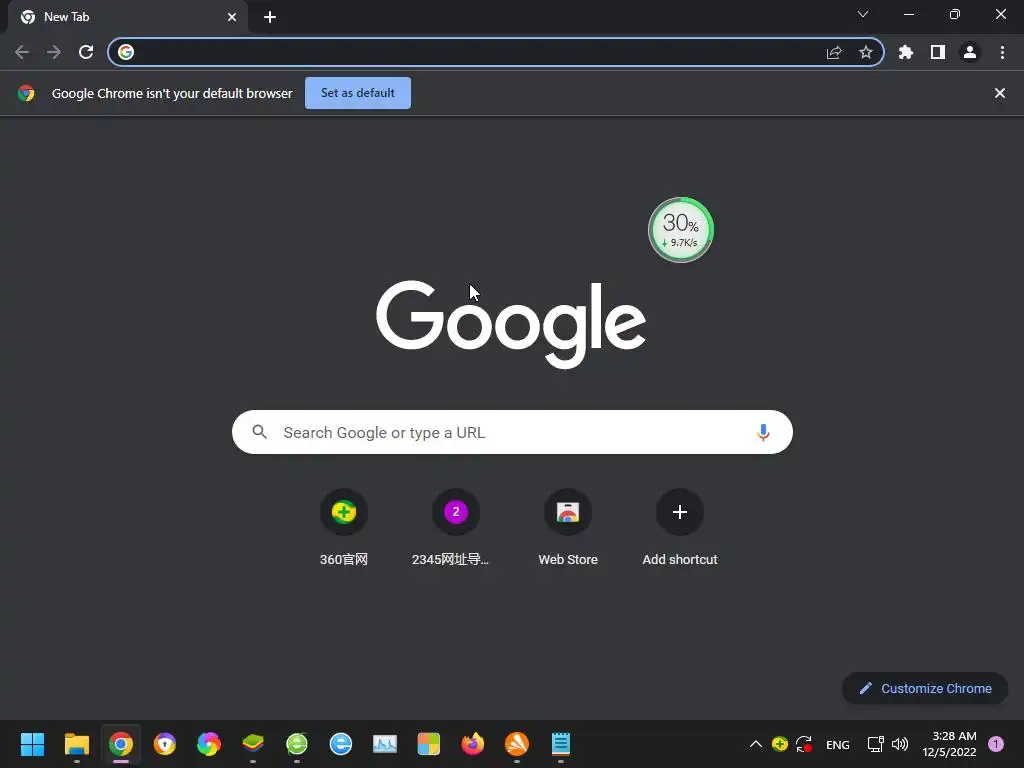The height and width of the screenshot is (768, 1024).
Task: Click the ENG language indicator
Action: click(x=838, y=744)
